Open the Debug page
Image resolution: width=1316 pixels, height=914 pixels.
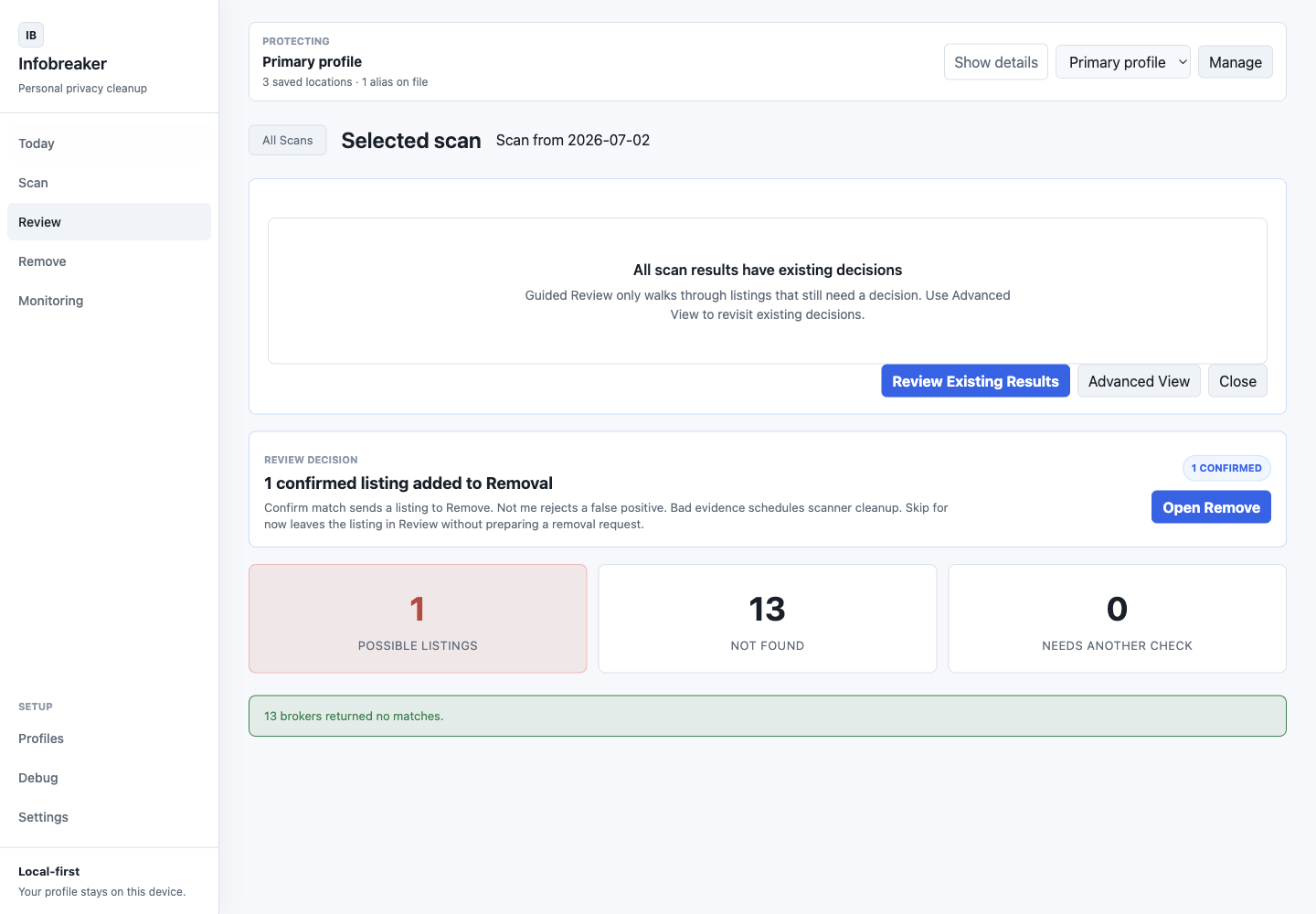coord(109,778)
